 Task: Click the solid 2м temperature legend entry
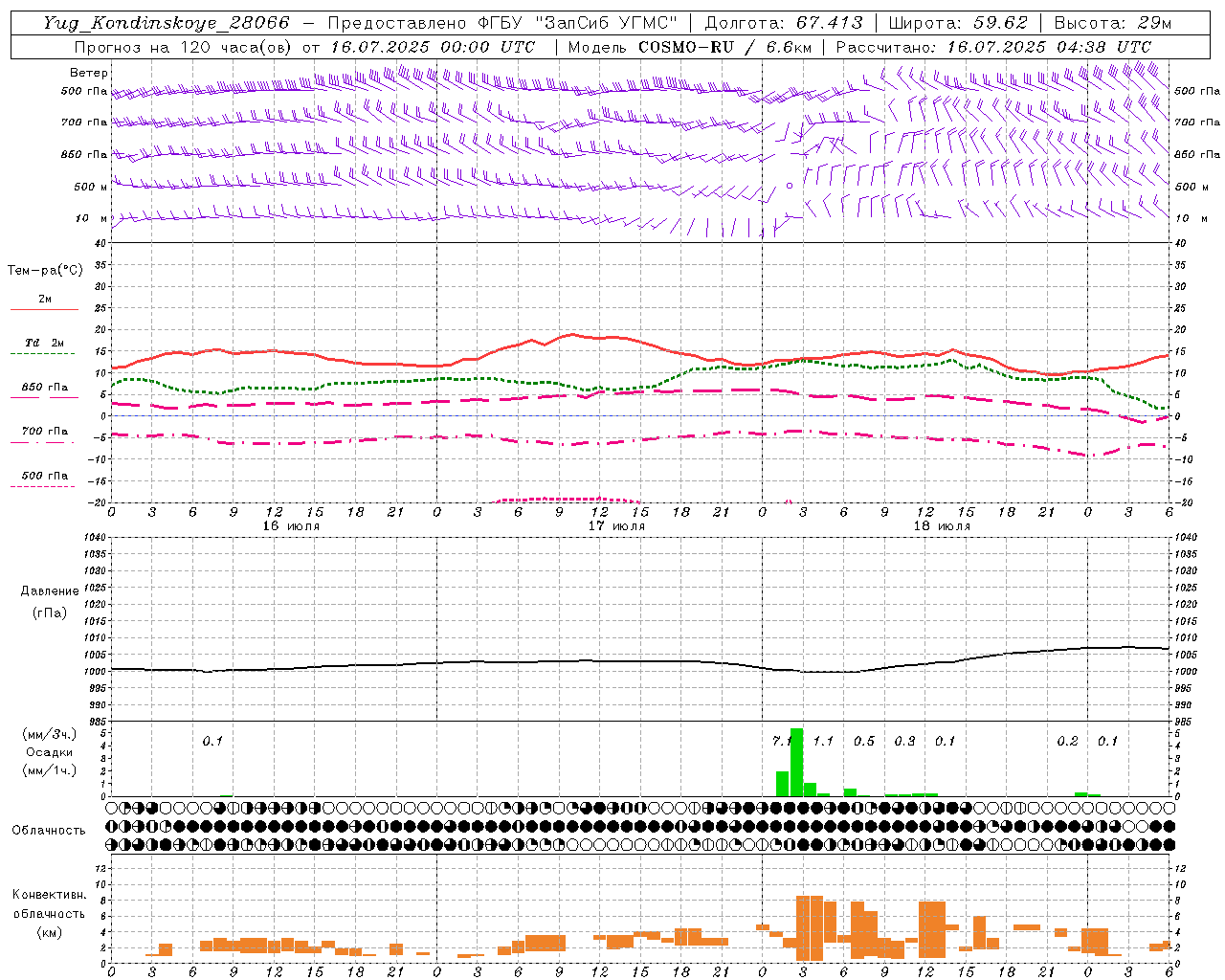44,303
